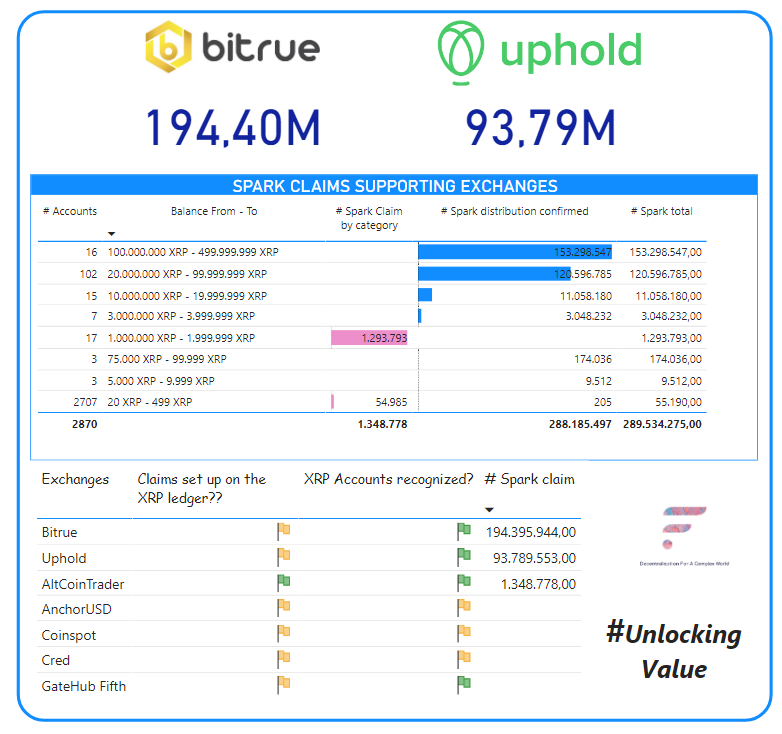
Task: Click Uphold's orange ledger claims flag
Action: click(284, 557)
